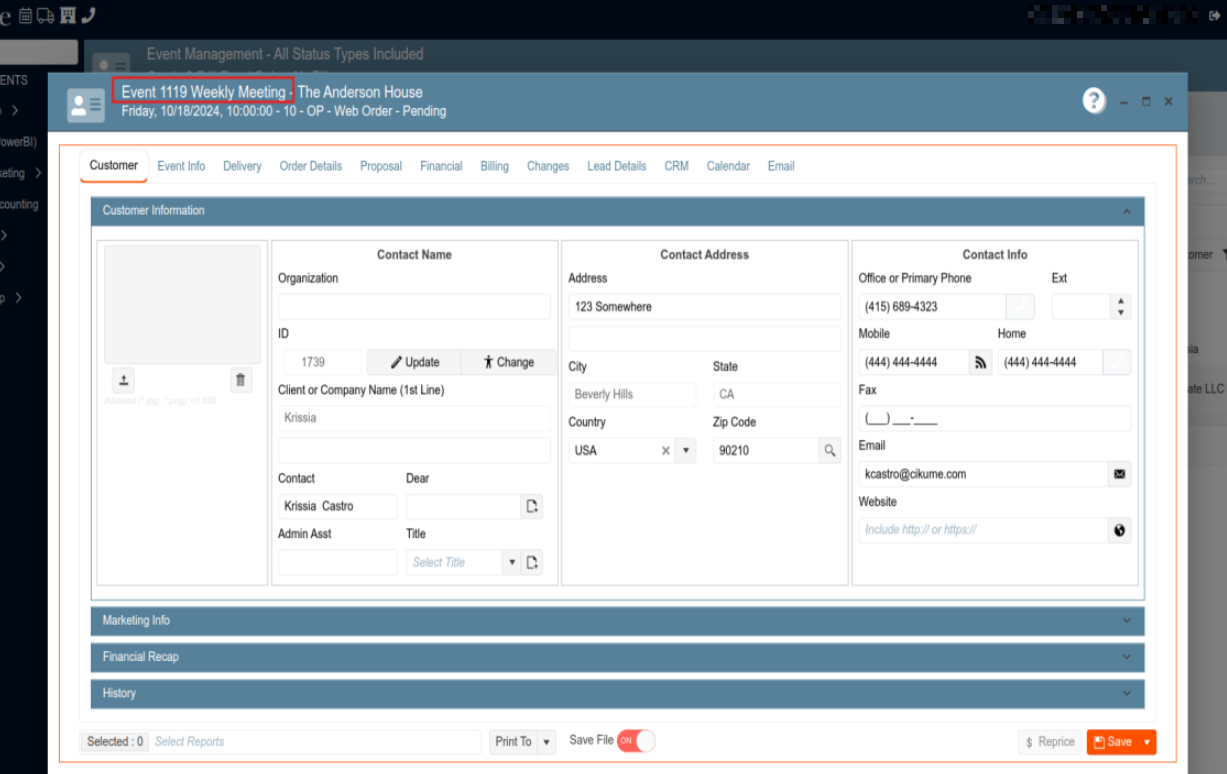This screenshot has height=774, width=1227.
Task: Clear the USA country selection
Action: [666, 451]
